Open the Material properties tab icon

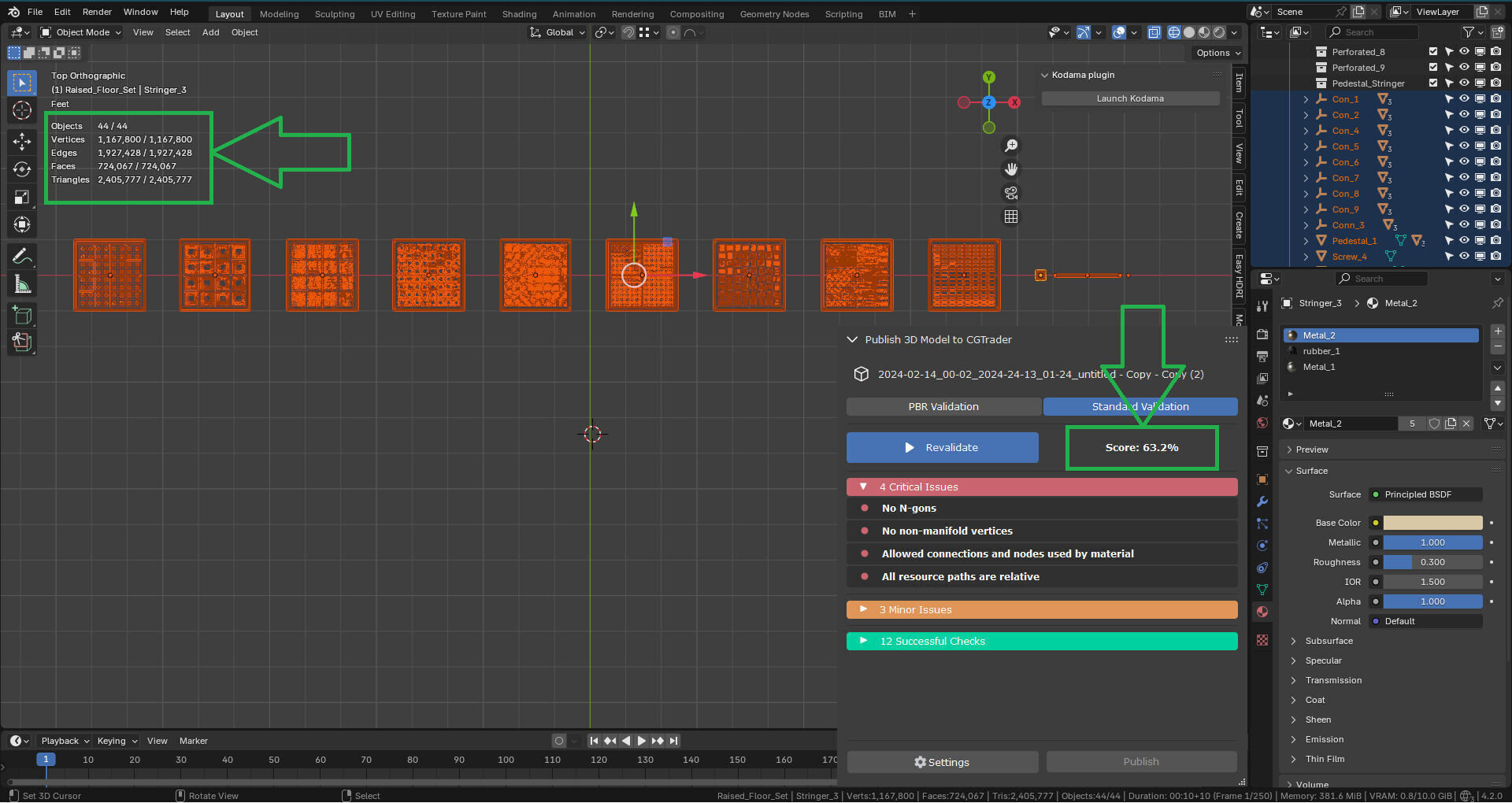coord(1262,612)
